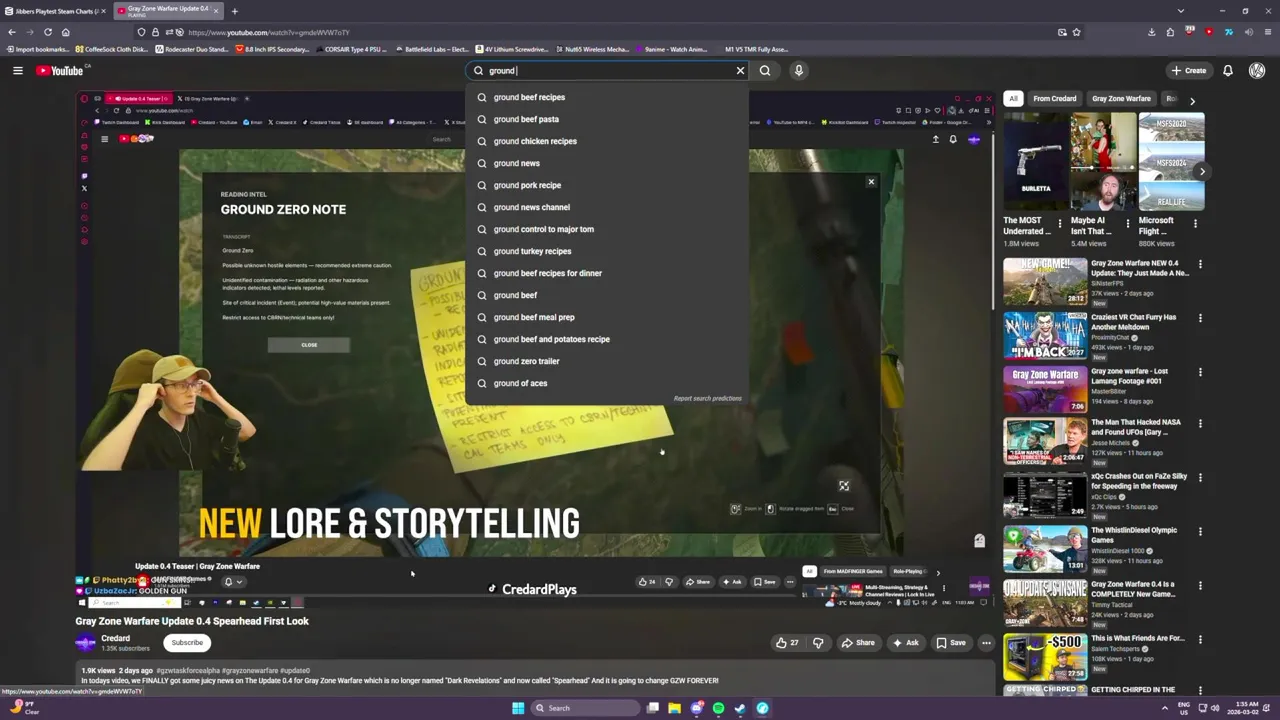The image size is (1280, 720).
Task: Dislike the Gray Zone Warfare video
Action: pyautogui.click(x=818, y=643)
